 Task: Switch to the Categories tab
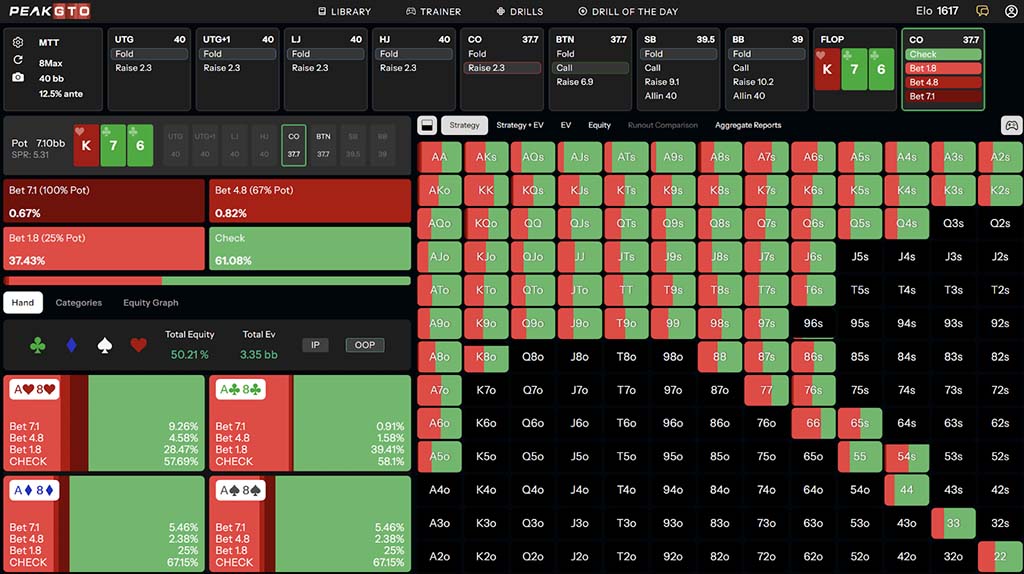(79, 303)
